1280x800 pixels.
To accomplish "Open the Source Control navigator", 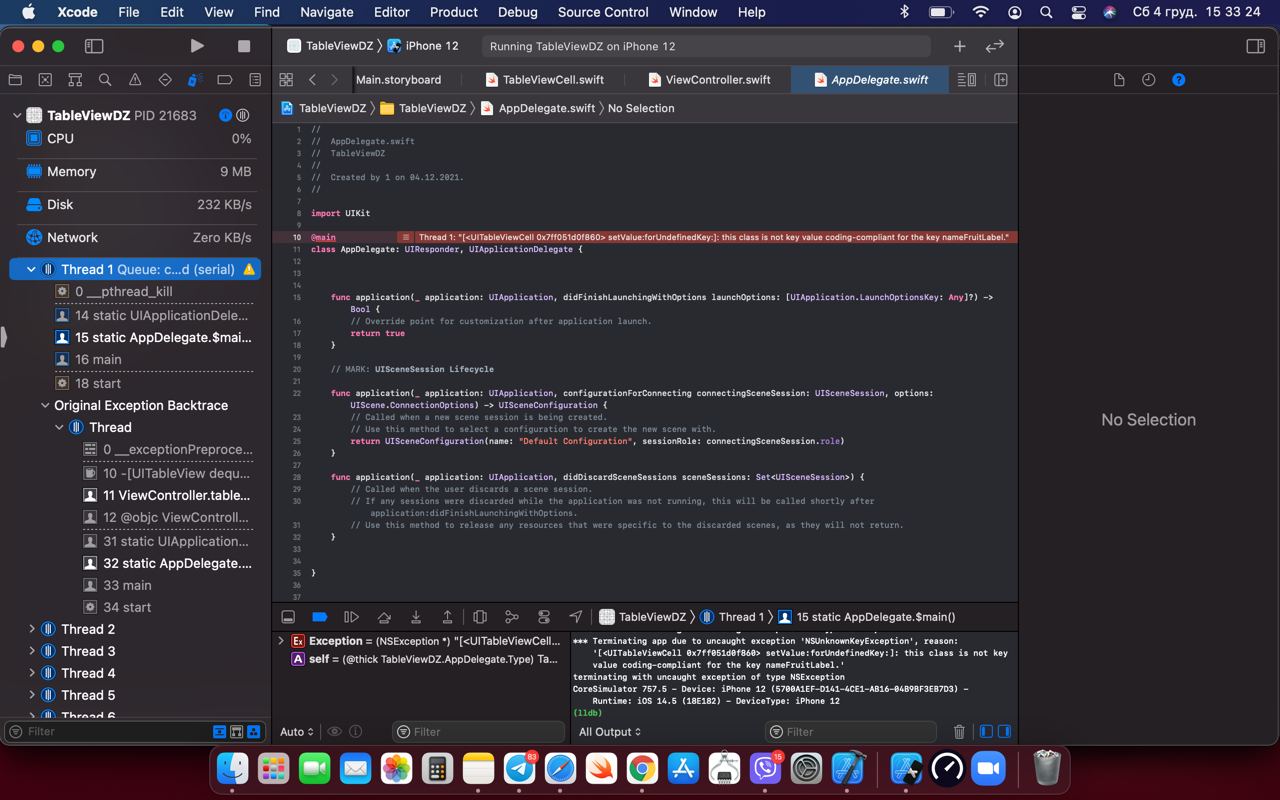I will click(x=45, y=80).
